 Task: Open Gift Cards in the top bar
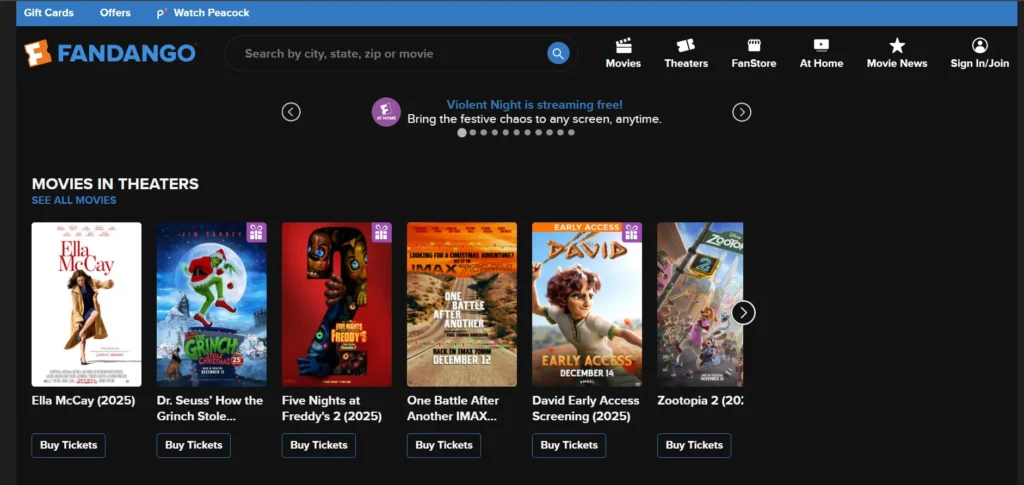(x=49, y=13)
